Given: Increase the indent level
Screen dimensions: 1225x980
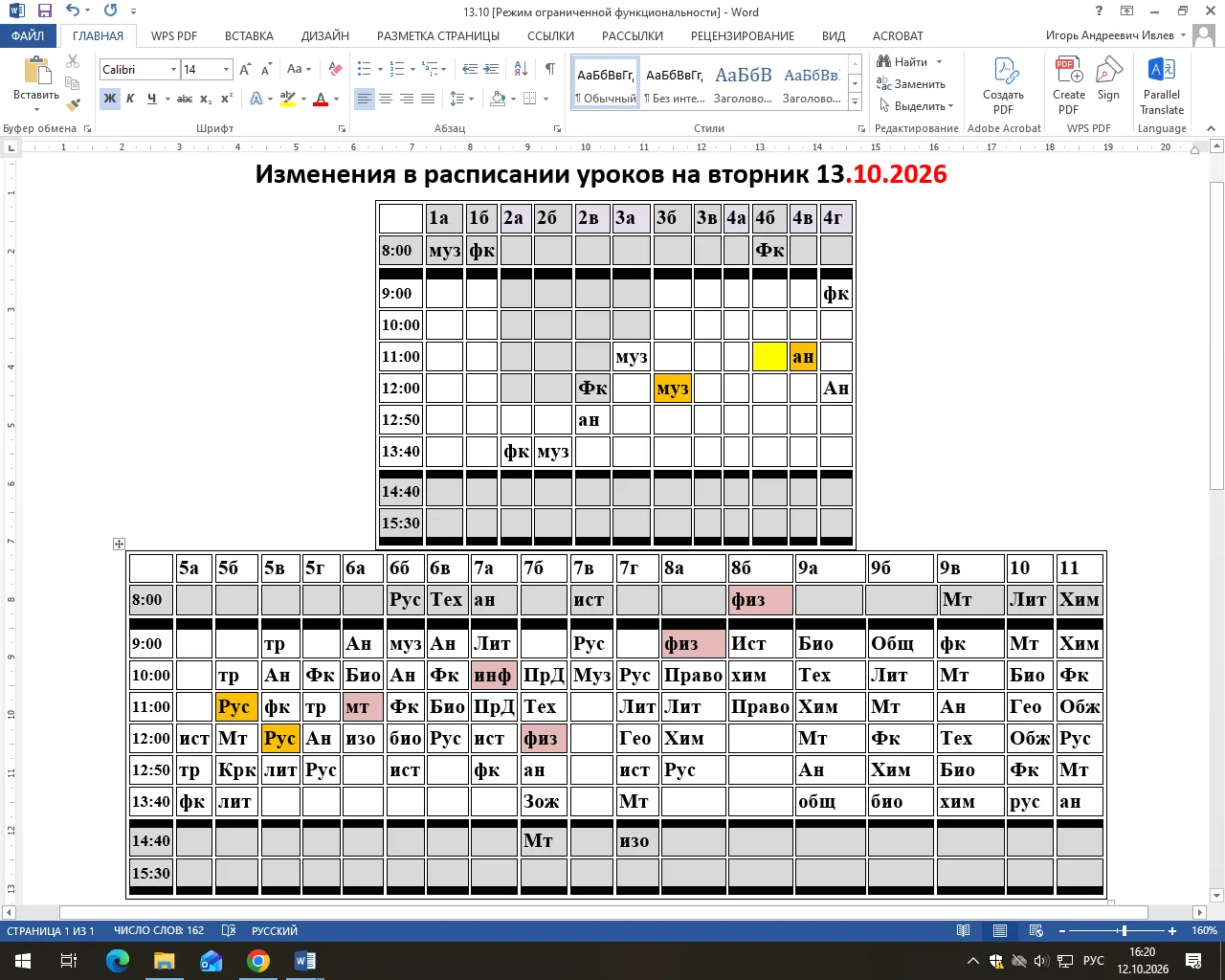Looking at the screenshot, I should pyautogui.click(x=491, y=69).
